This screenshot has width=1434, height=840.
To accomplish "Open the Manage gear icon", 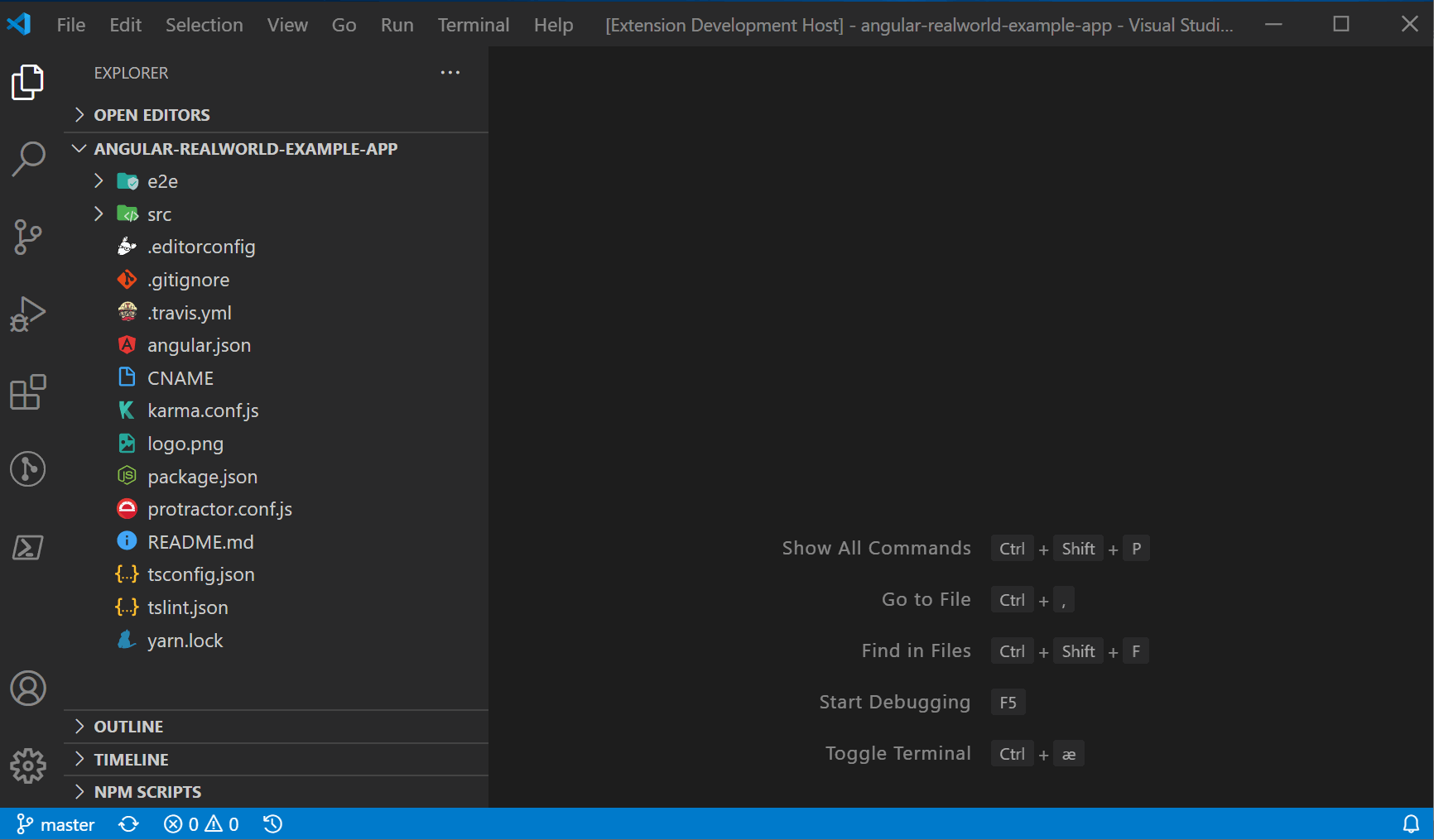I will click(28, 766).
